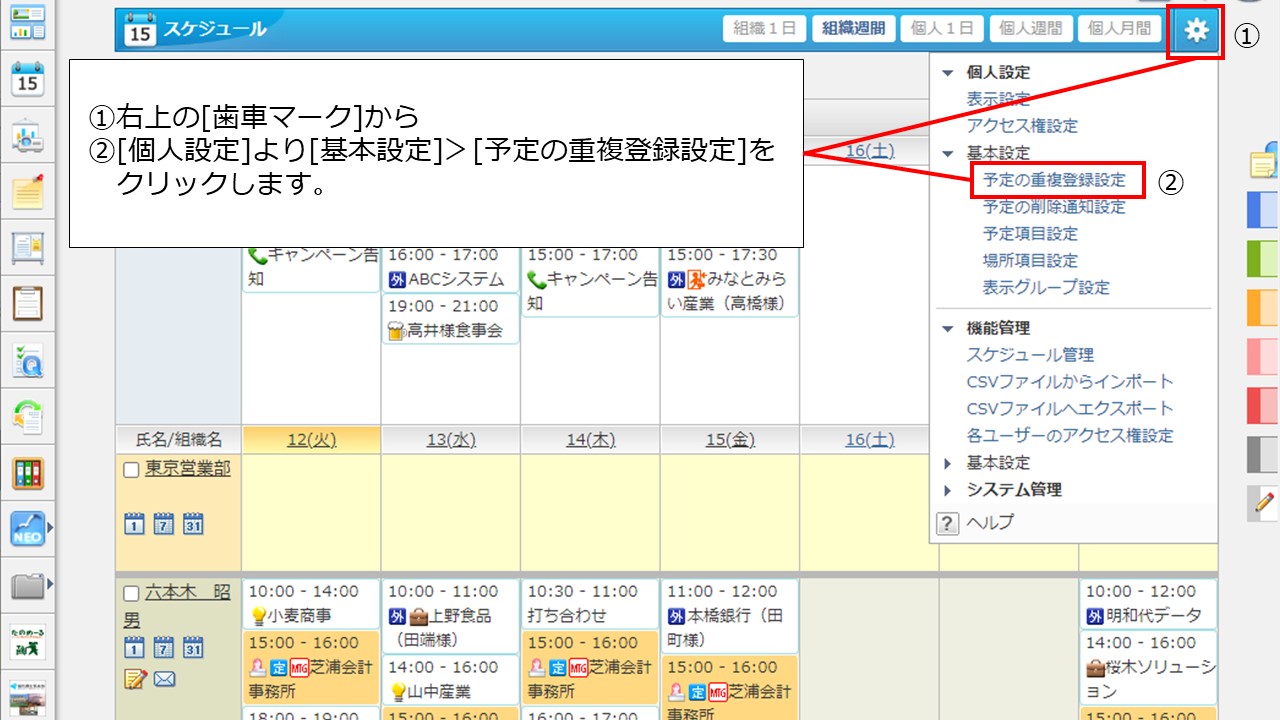Open the 10:00 - 14:00 小麦商事 appointment
Image resolution: width=1280 pixels, height=720 pixels.
point(310,603)
